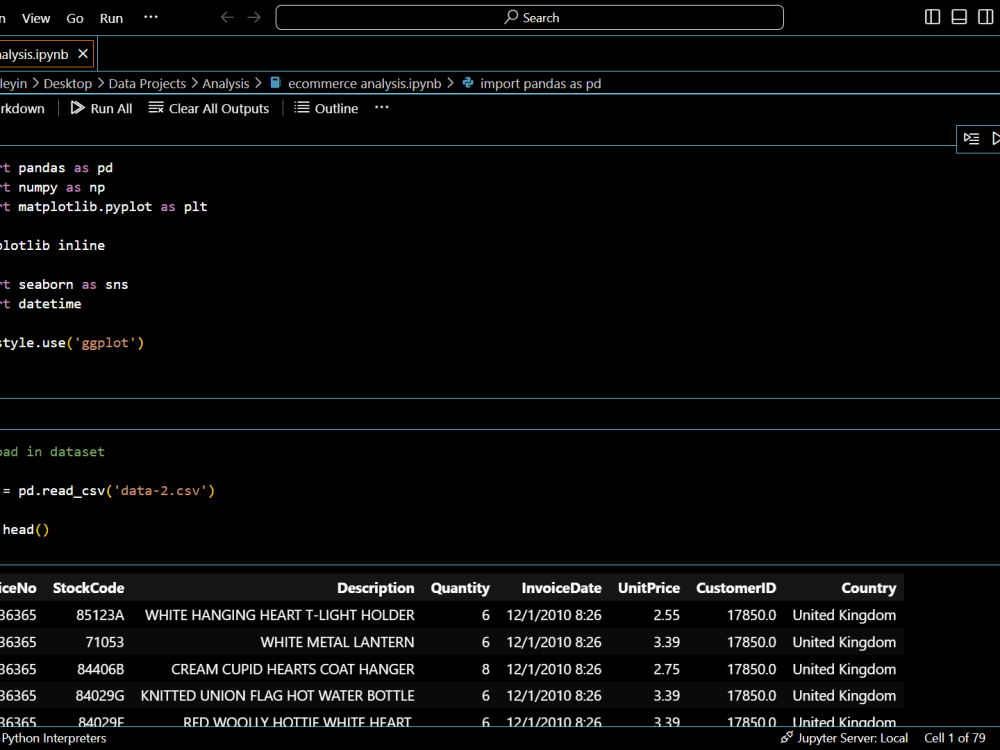Open the Go menu

click(75, 18)
